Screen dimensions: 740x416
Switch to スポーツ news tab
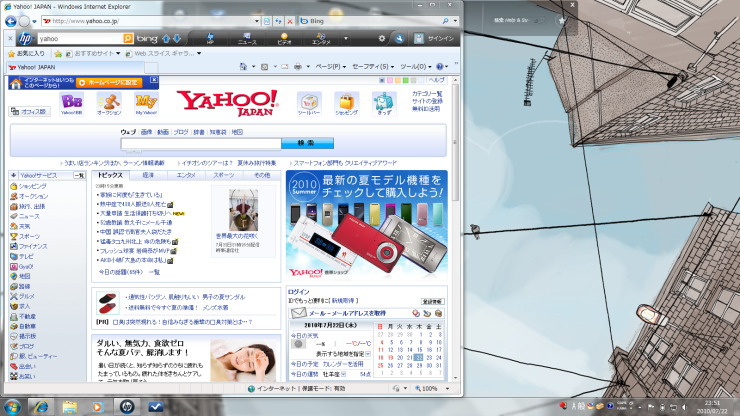pyautogui.click(x=224, y=175)
